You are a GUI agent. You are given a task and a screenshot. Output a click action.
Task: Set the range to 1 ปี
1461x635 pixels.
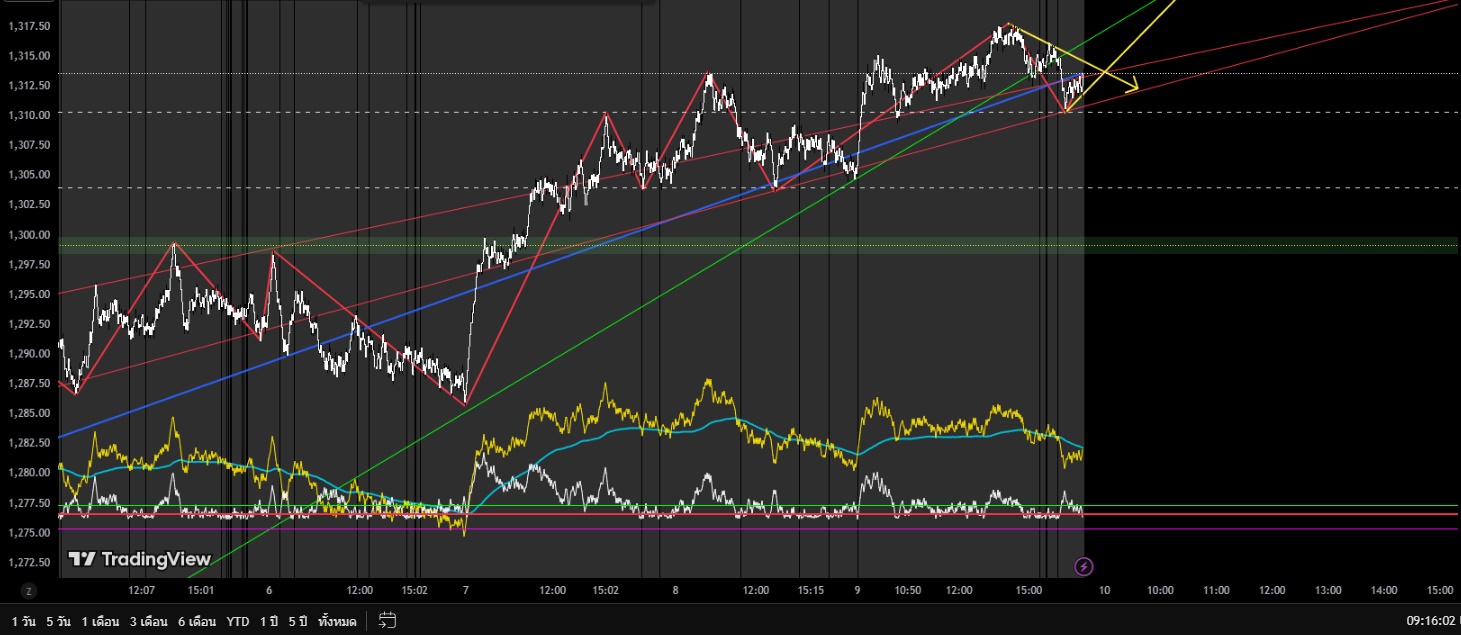coord(268,621)
